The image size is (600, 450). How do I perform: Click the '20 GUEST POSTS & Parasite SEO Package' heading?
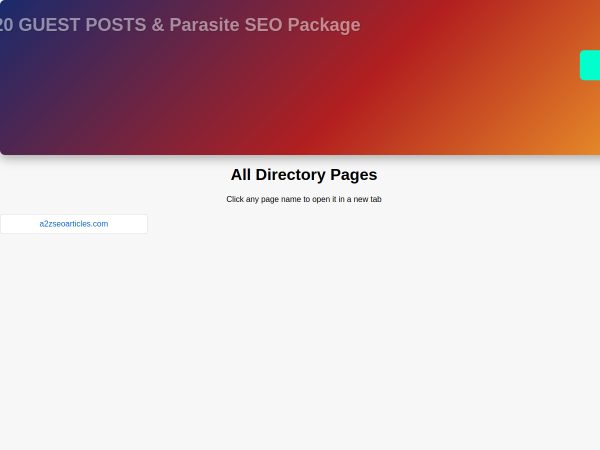179,25
